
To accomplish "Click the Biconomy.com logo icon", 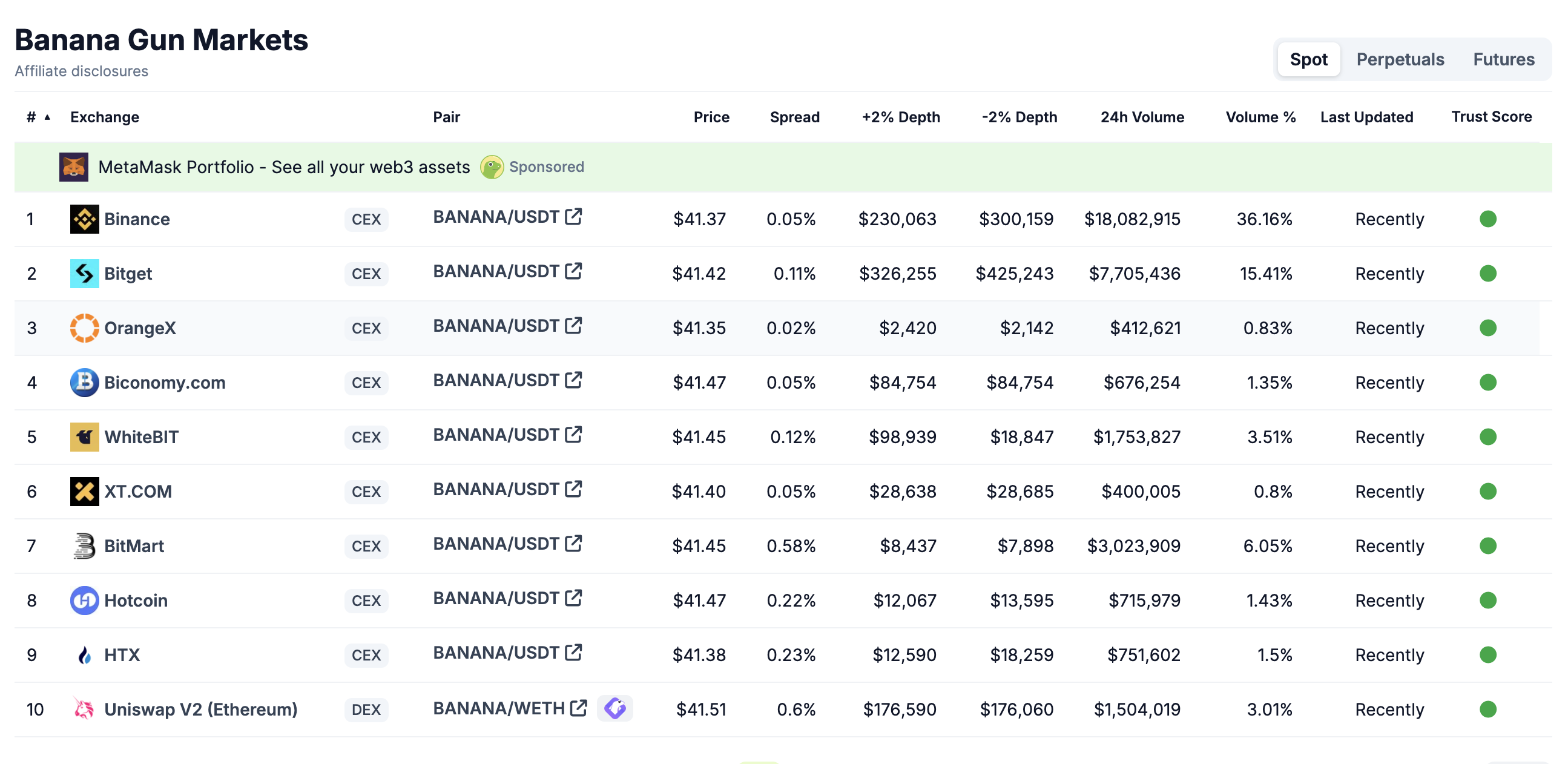I will coord(85,383).
